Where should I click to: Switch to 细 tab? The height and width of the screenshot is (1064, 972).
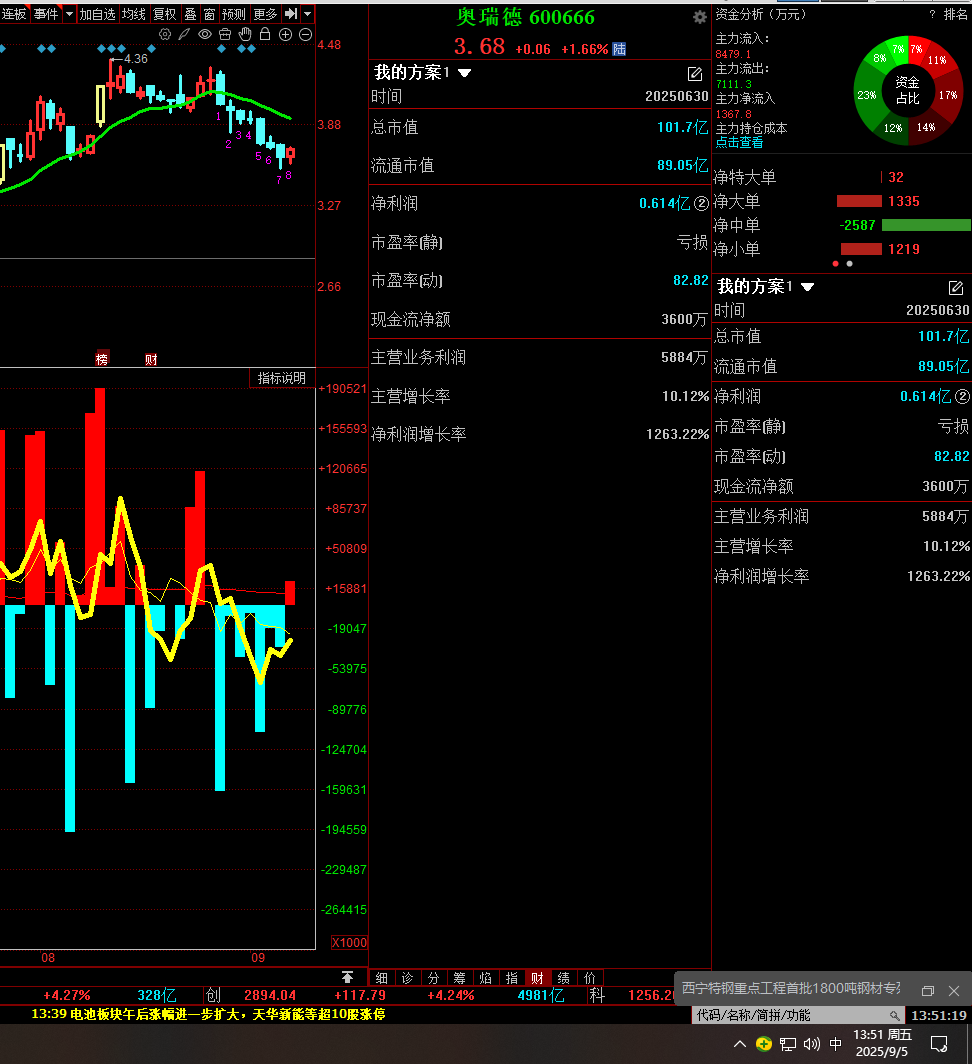pos(381,978)
